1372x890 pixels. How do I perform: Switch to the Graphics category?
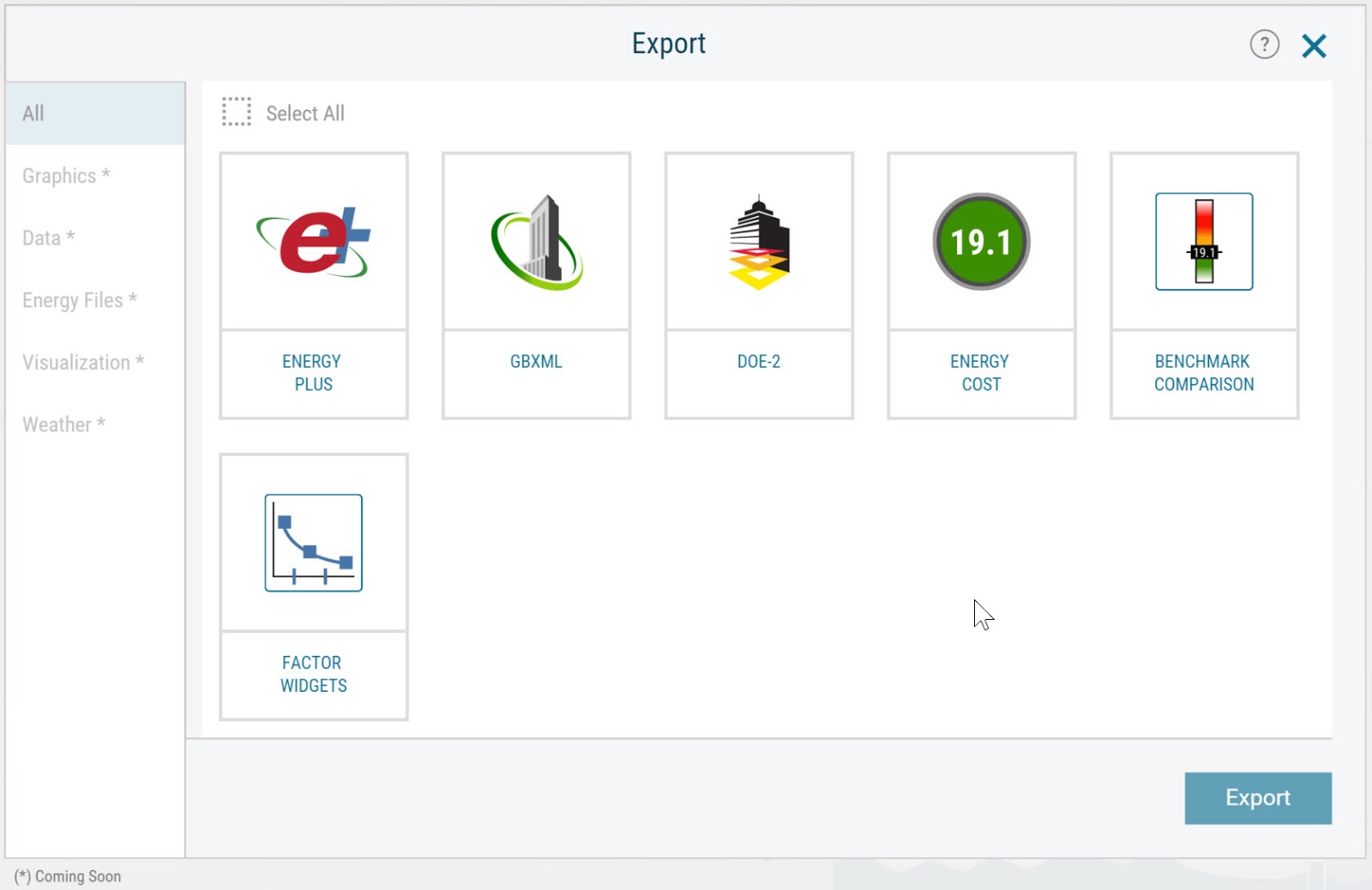pyautogui.click(x=63, y=175)
